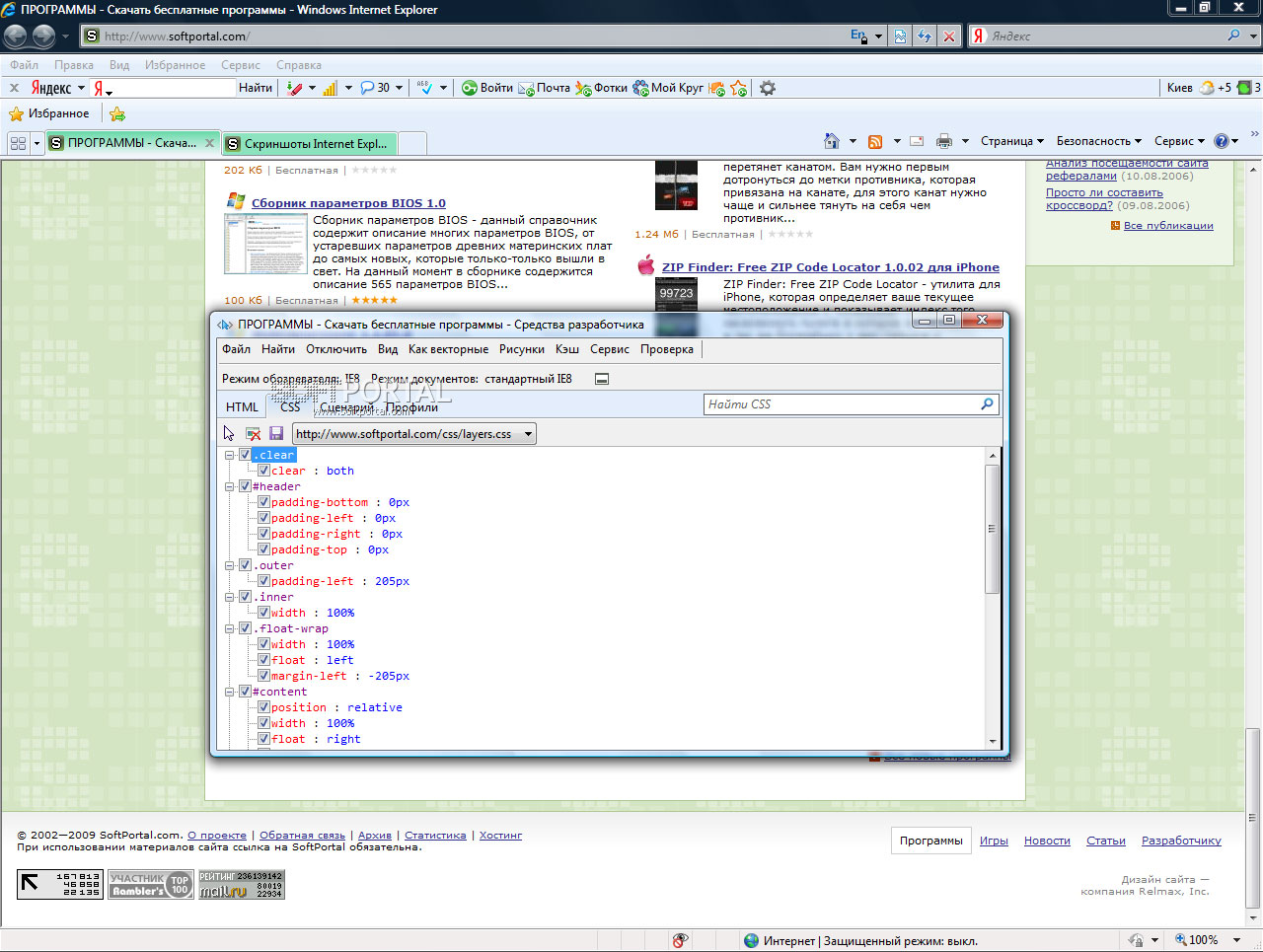Collapse the #content rule tree node
Viewport: 1263px width, 952px height.
(230, 692)
